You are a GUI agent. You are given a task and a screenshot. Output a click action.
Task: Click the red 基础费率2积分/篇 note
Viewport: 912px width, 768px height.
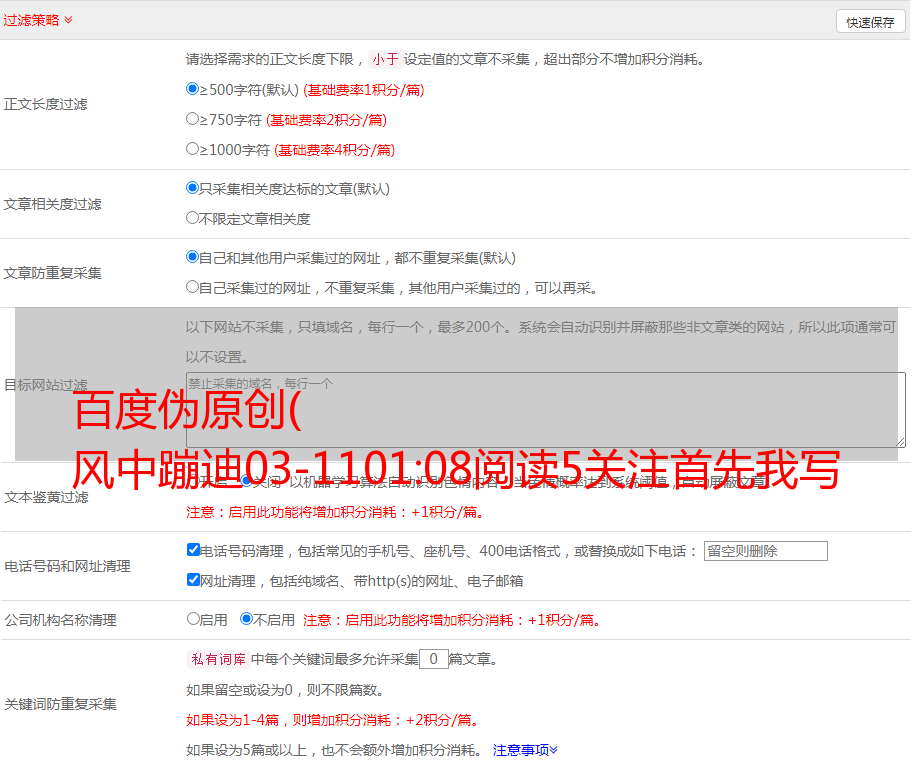pyautogui.click(x=326, y=120)
